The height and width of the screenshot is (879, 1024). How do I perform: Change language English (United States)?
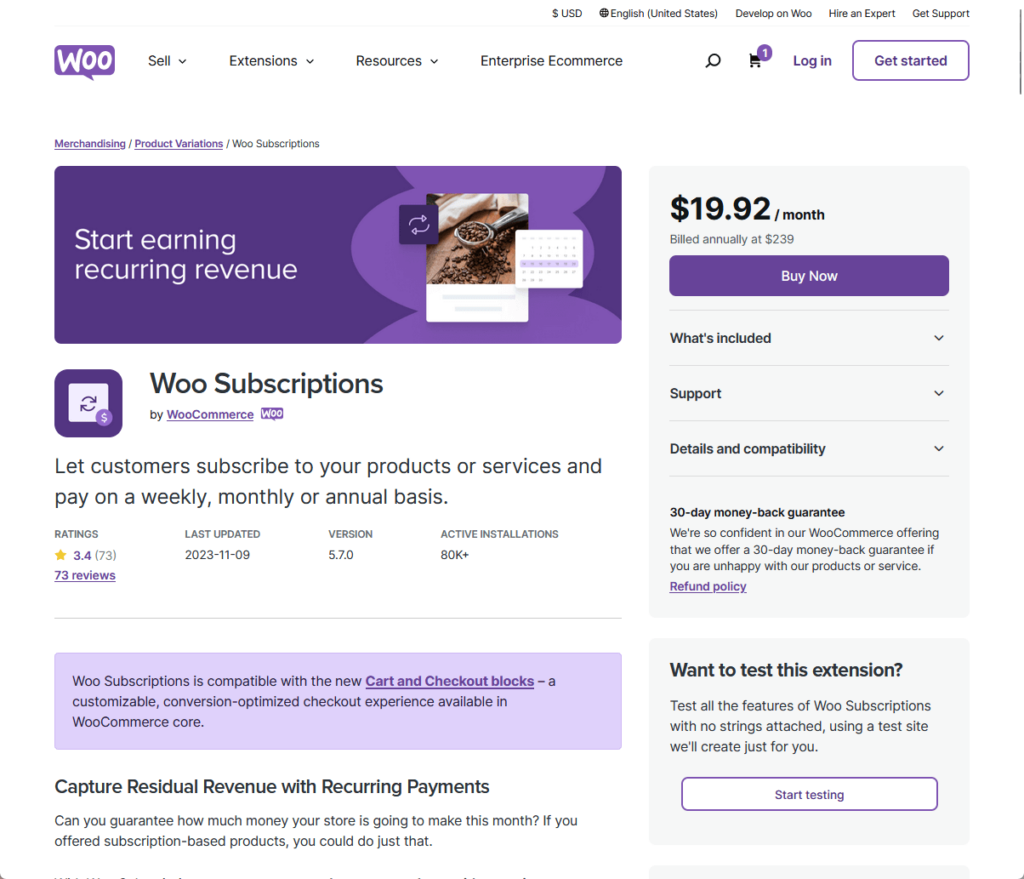coord(658,13)
